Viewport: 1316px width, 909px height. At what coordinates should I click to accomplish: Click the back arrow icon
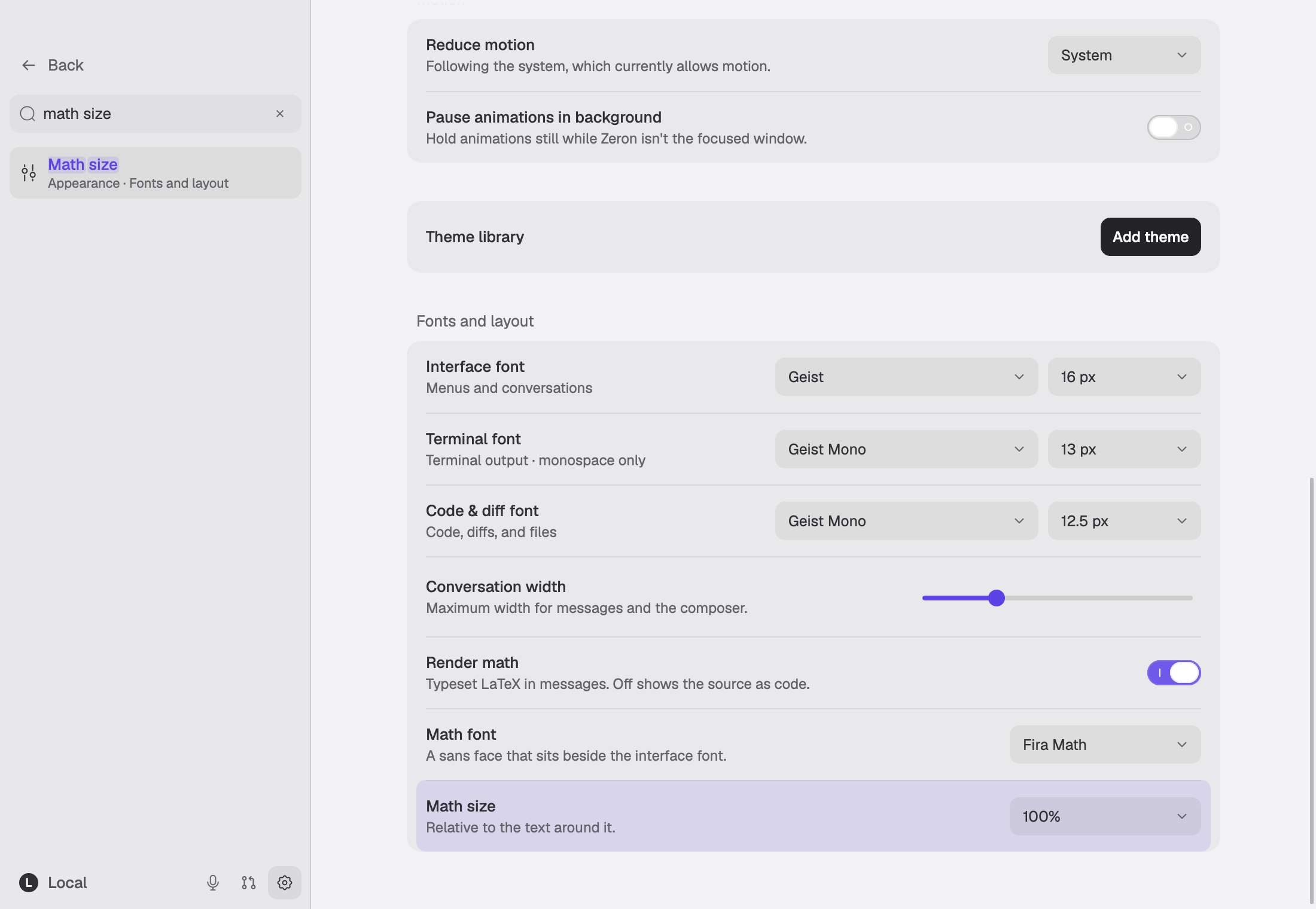coord(28,65)
